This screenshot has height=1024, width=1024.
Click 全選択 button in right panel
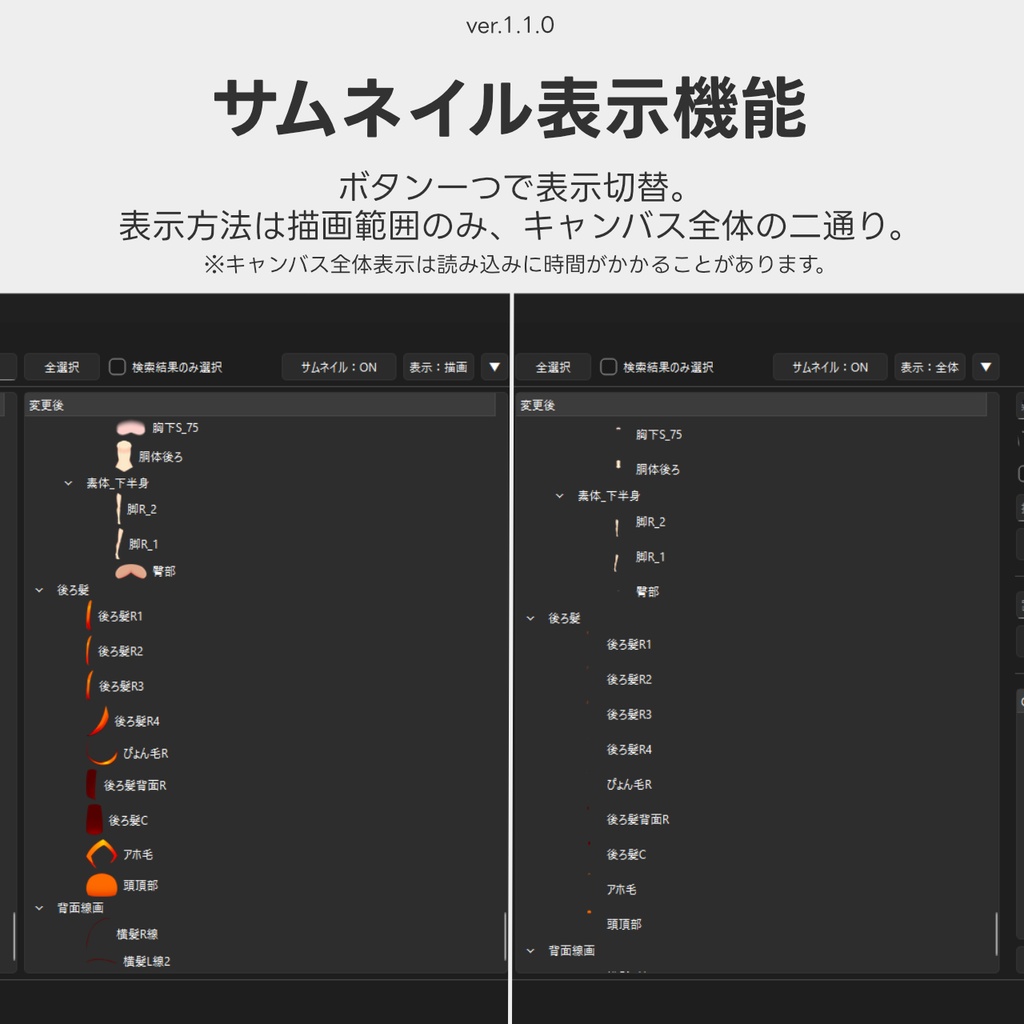click(x=553, y=367)
